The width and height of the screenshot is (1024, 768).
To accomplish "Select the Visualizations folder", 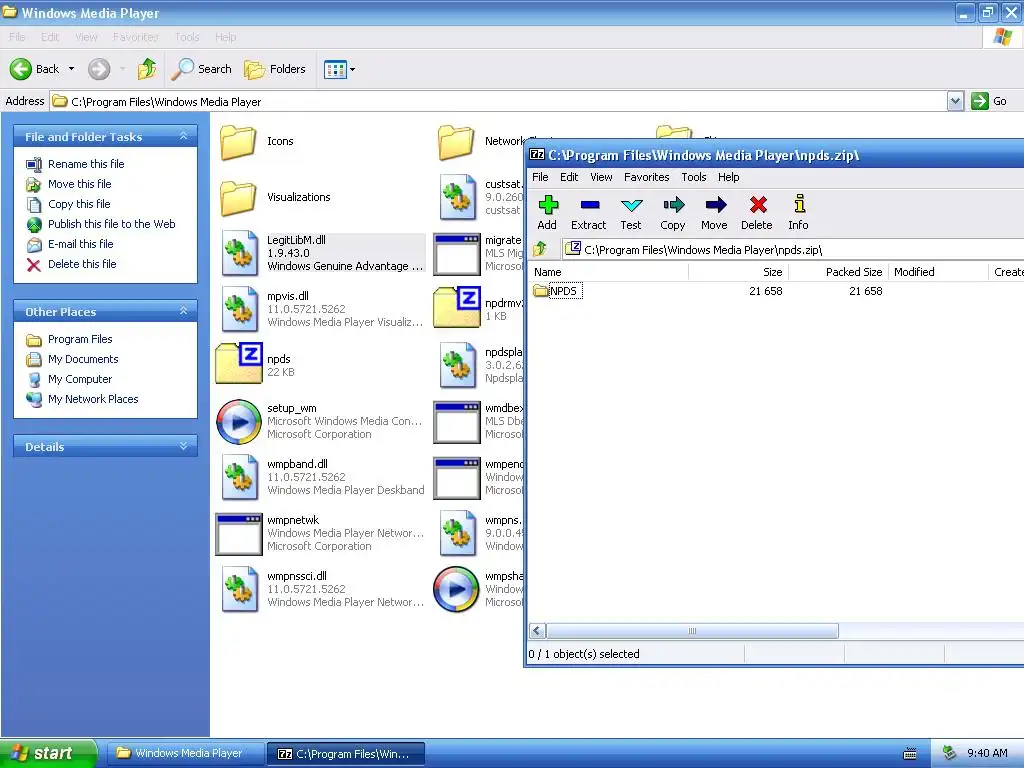I will pyautogui.click(x=238, y=198).
